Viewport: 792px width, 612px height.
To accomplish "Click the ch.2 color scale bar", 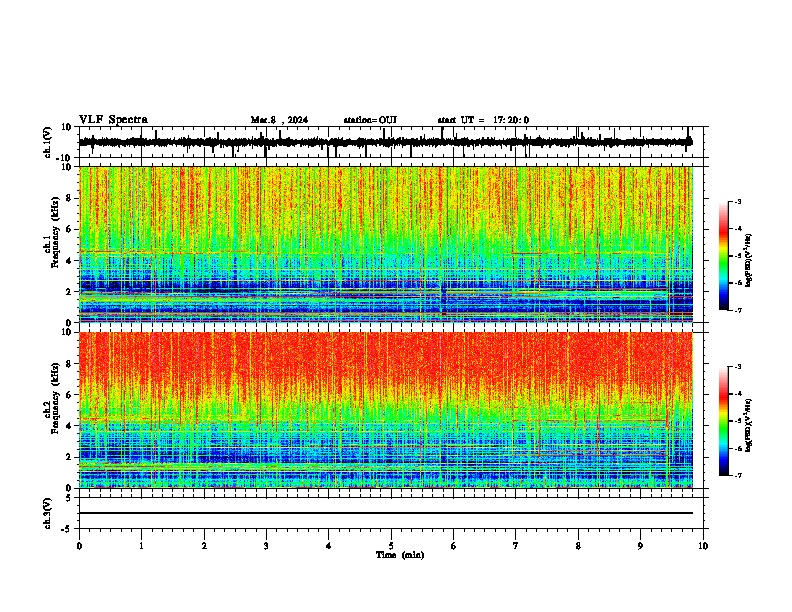I will pyautogui.click(x=723, y=421).
